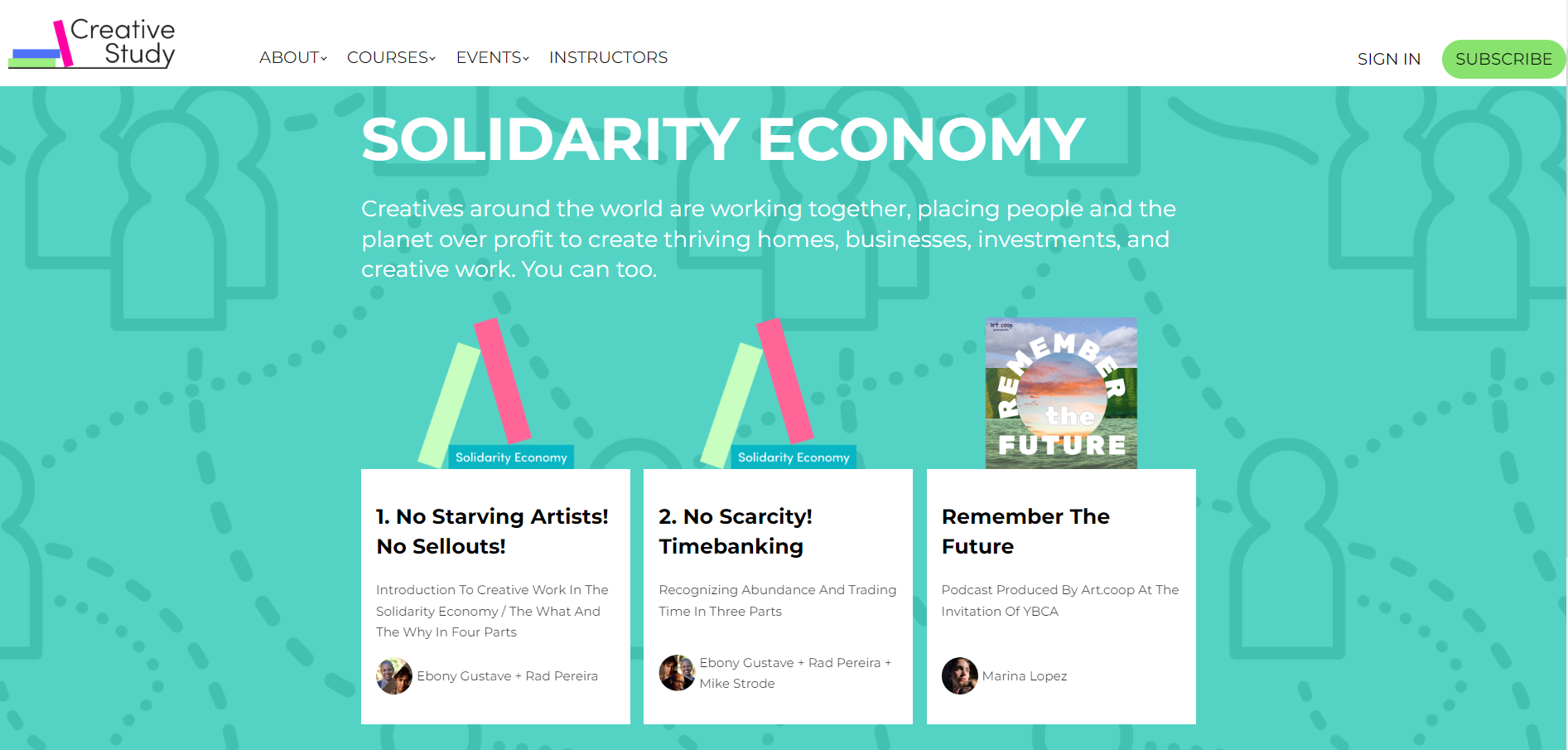Click the avatar beside Mike Strode
The width and height of the screenshot is (1568, 750).
coord(677,673)
